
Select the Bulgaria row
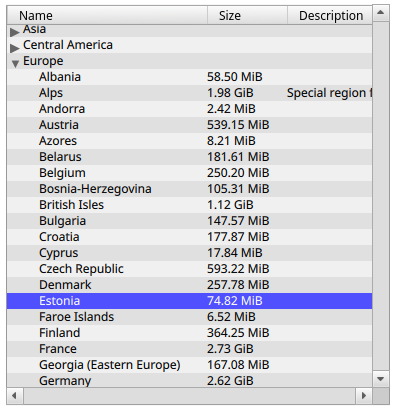point(189,221)
